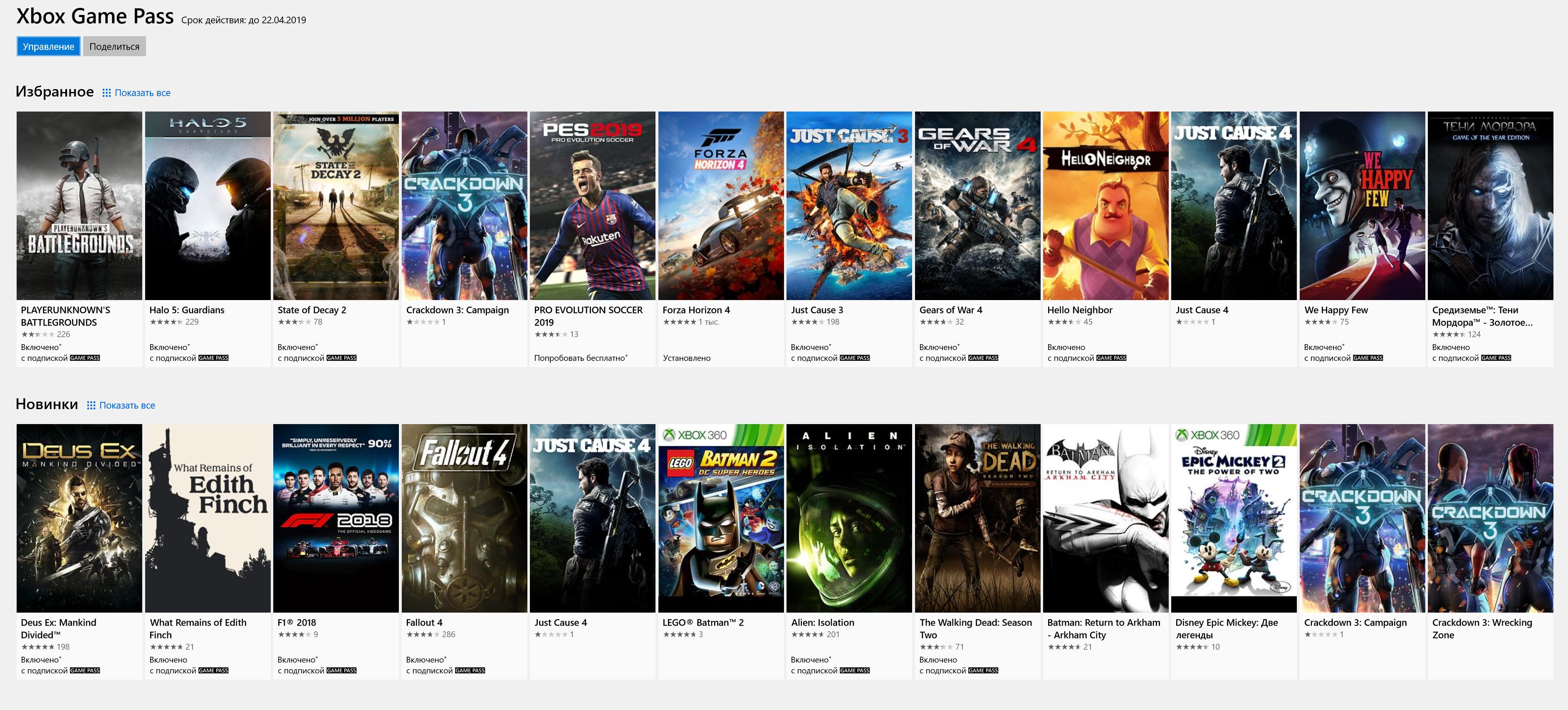
Task: Open Deus Ex: Mankind Divided cover
Action: pyautogui.click(x=79, y=518)
